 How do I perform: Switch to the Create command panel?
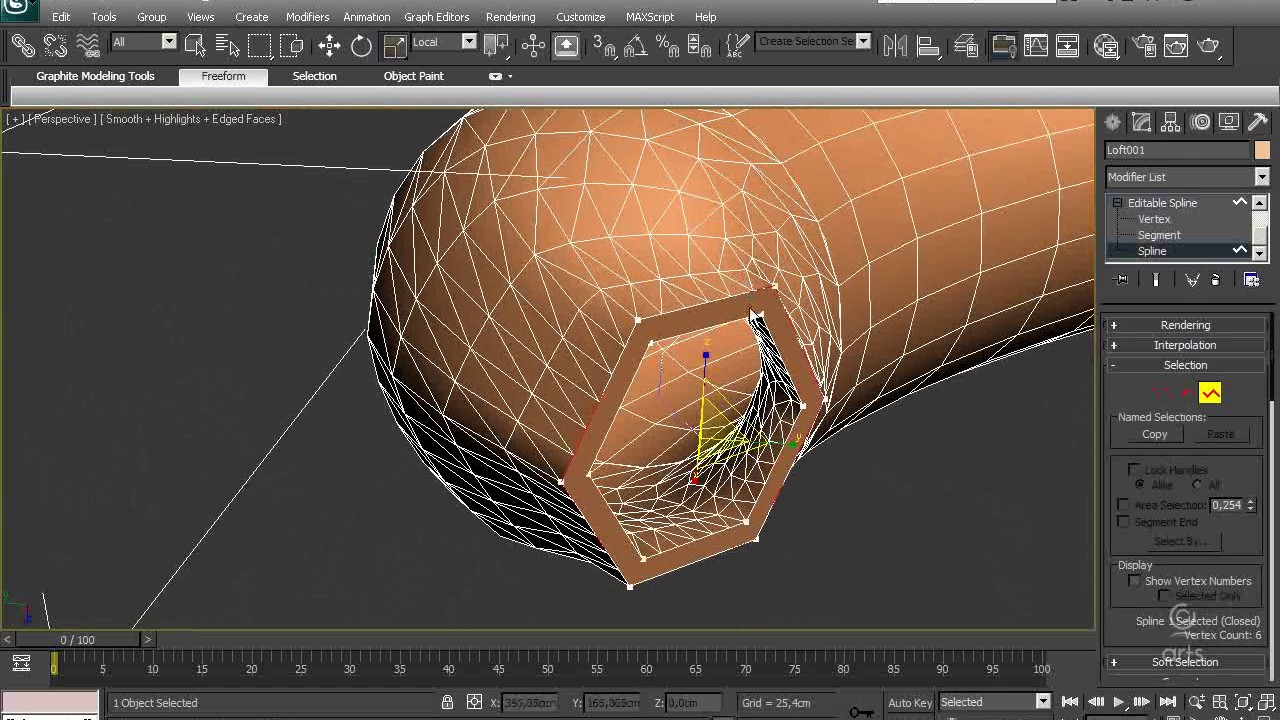coord(1112,122)
